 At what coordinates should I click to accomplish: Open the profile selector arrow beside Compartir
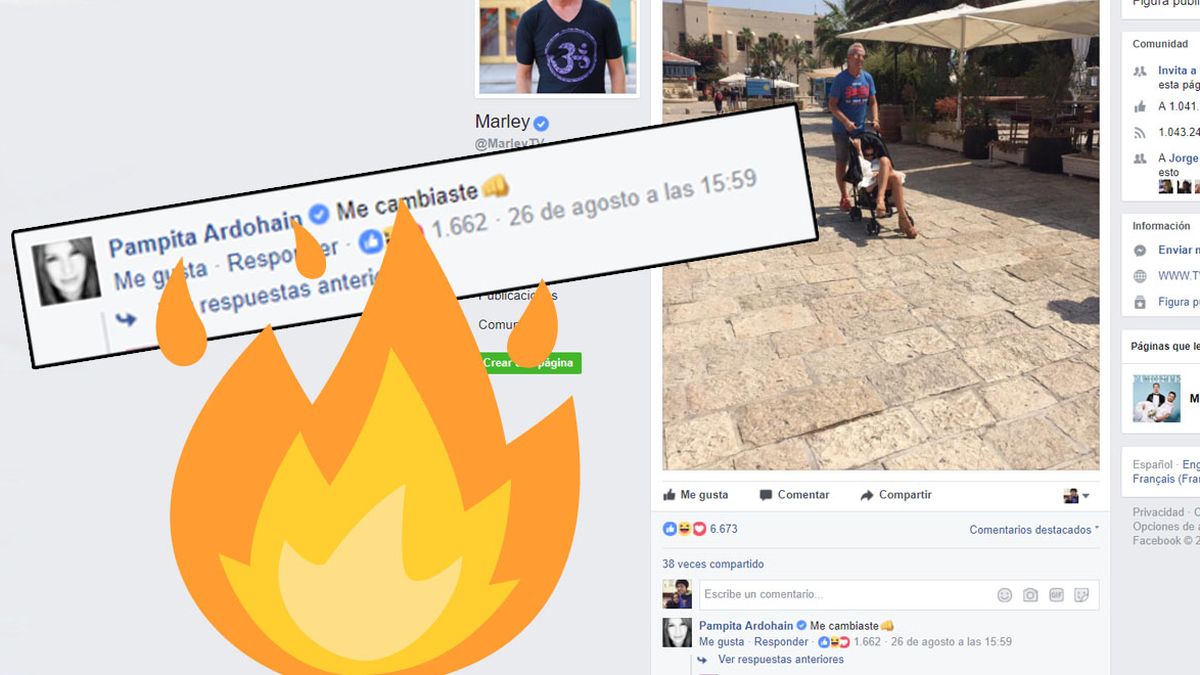1077,496
